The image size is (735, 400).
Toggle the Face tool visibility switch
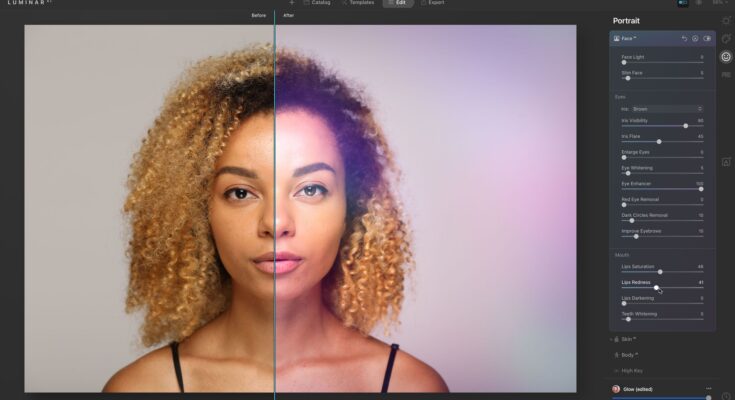pos(707,38)
